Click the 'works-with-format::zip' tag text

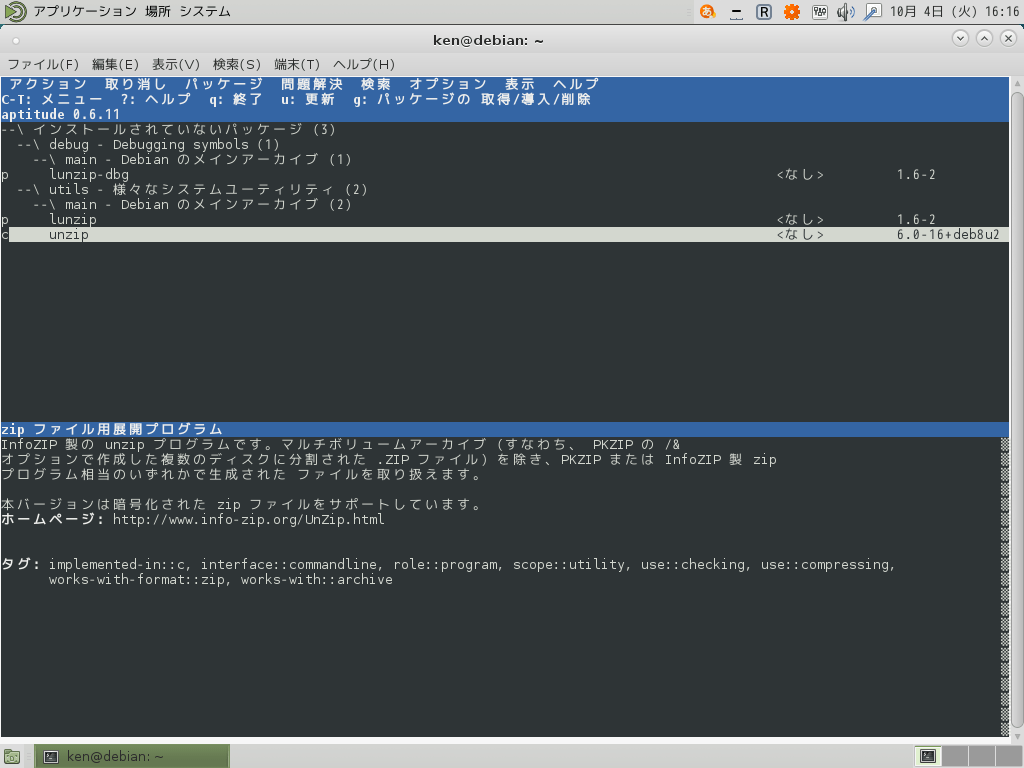coord(136,580)
